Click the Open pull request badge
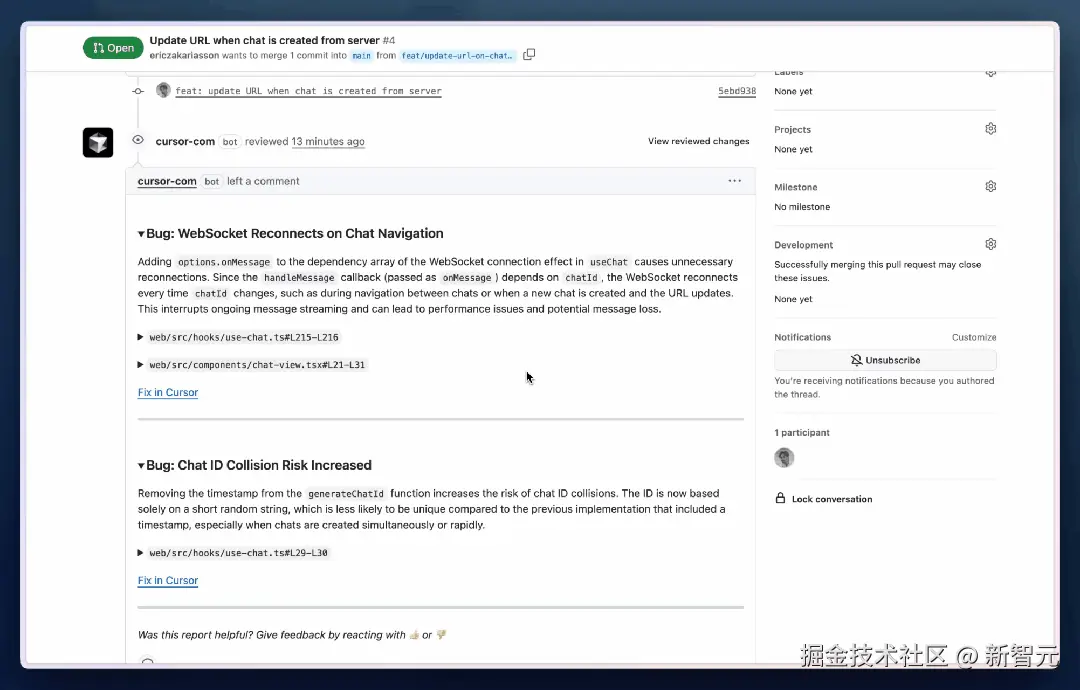 tap(113, 48)
